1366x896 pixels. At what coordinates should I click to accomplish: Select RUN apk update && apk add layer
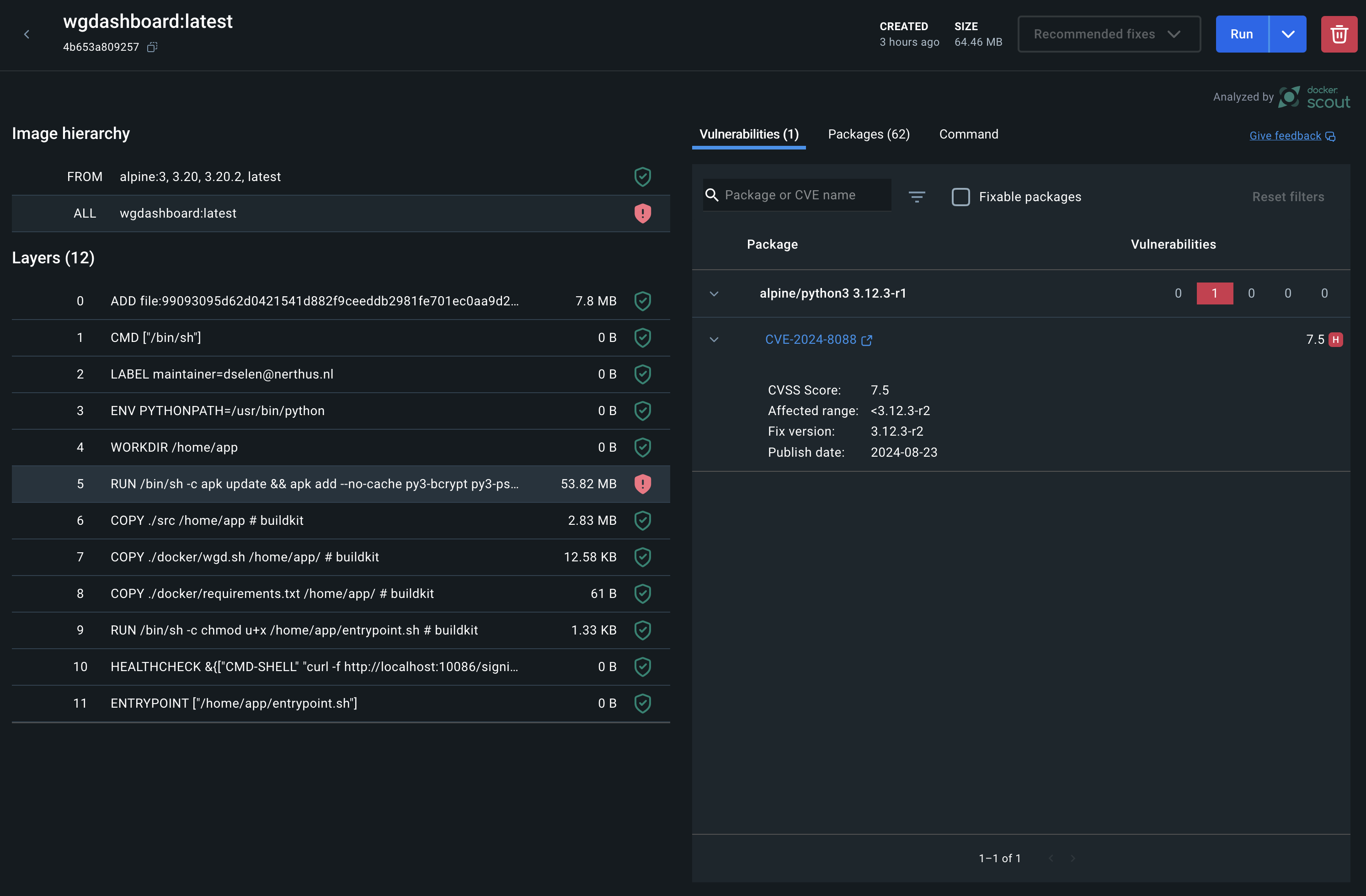click(x=341, y=484)
